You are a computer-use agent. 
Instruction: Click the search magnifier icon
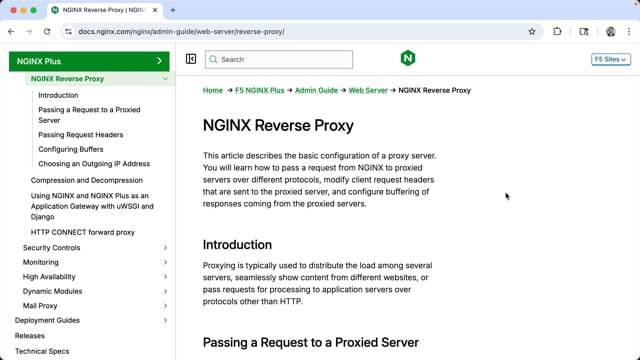point(213,60)
